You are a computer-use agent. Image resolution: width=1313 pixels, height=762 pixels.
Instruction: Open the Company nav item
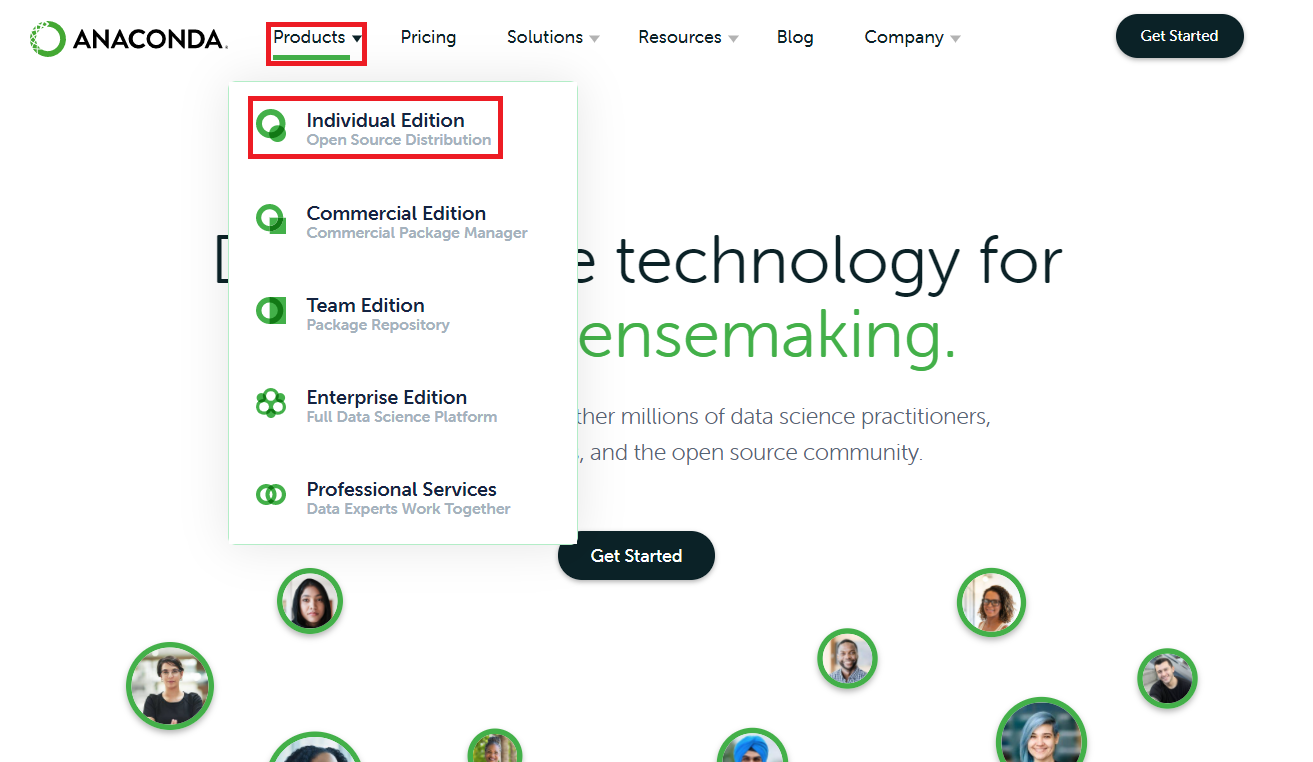904,37
